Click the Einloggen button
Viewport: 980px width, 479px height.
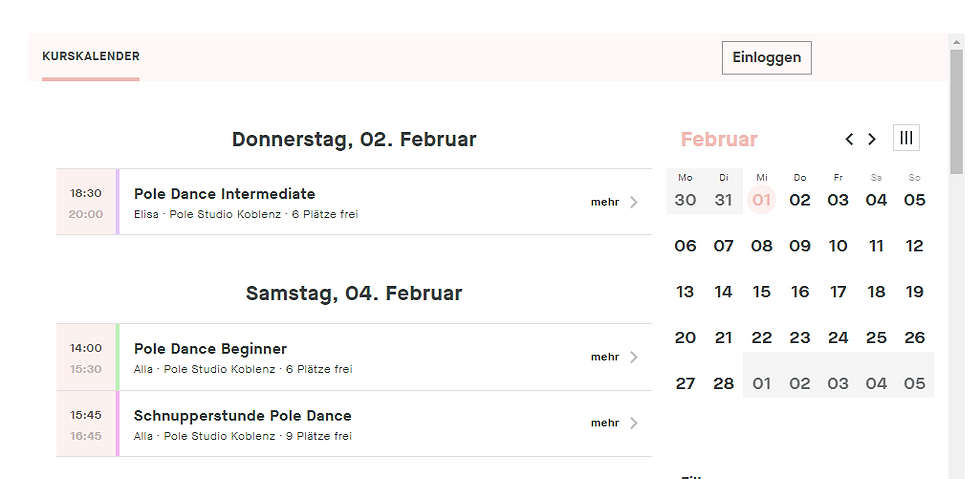pyautogui.click(x=766, y=57)
